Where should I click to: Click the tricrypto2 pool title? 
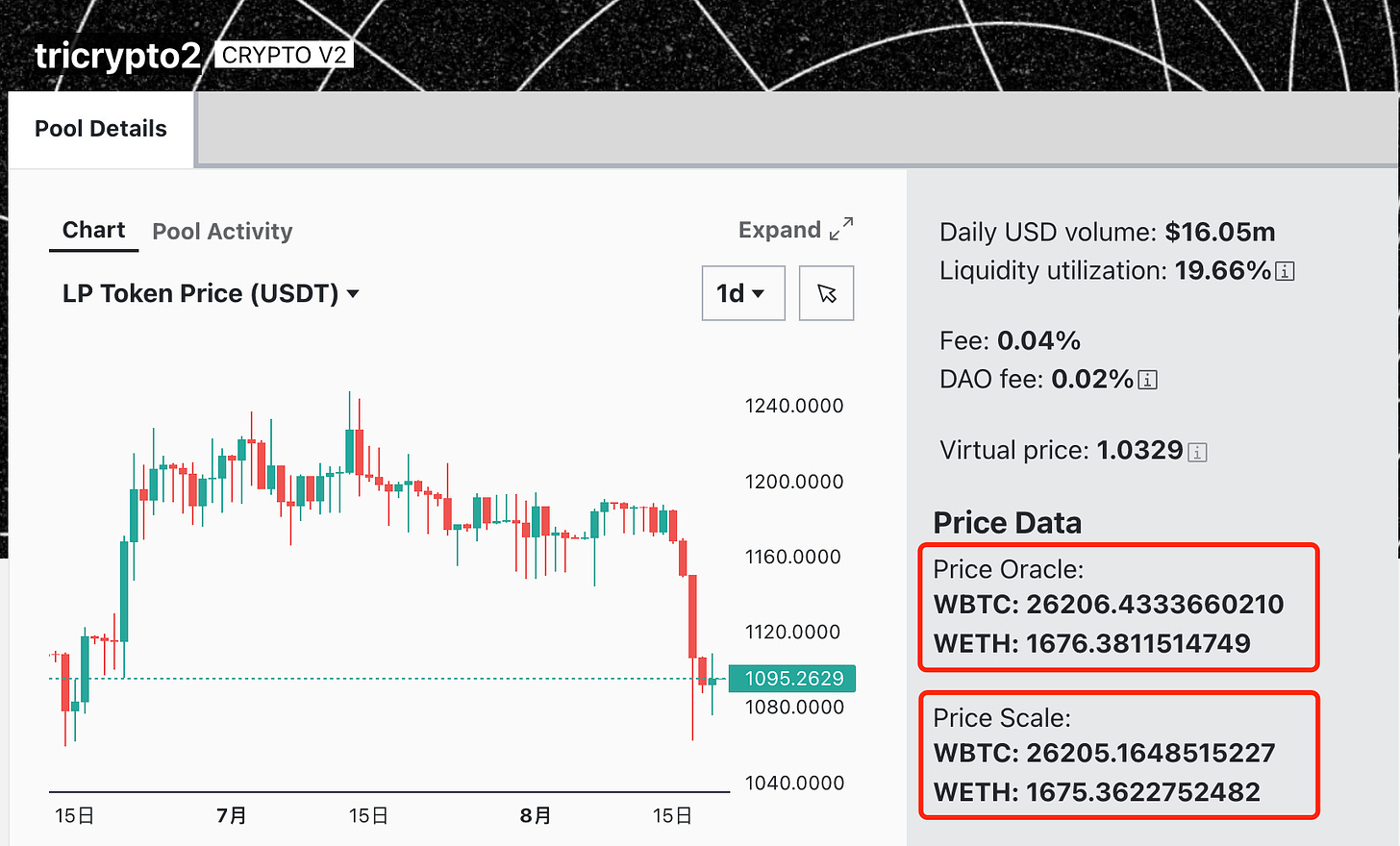[117, 56]
